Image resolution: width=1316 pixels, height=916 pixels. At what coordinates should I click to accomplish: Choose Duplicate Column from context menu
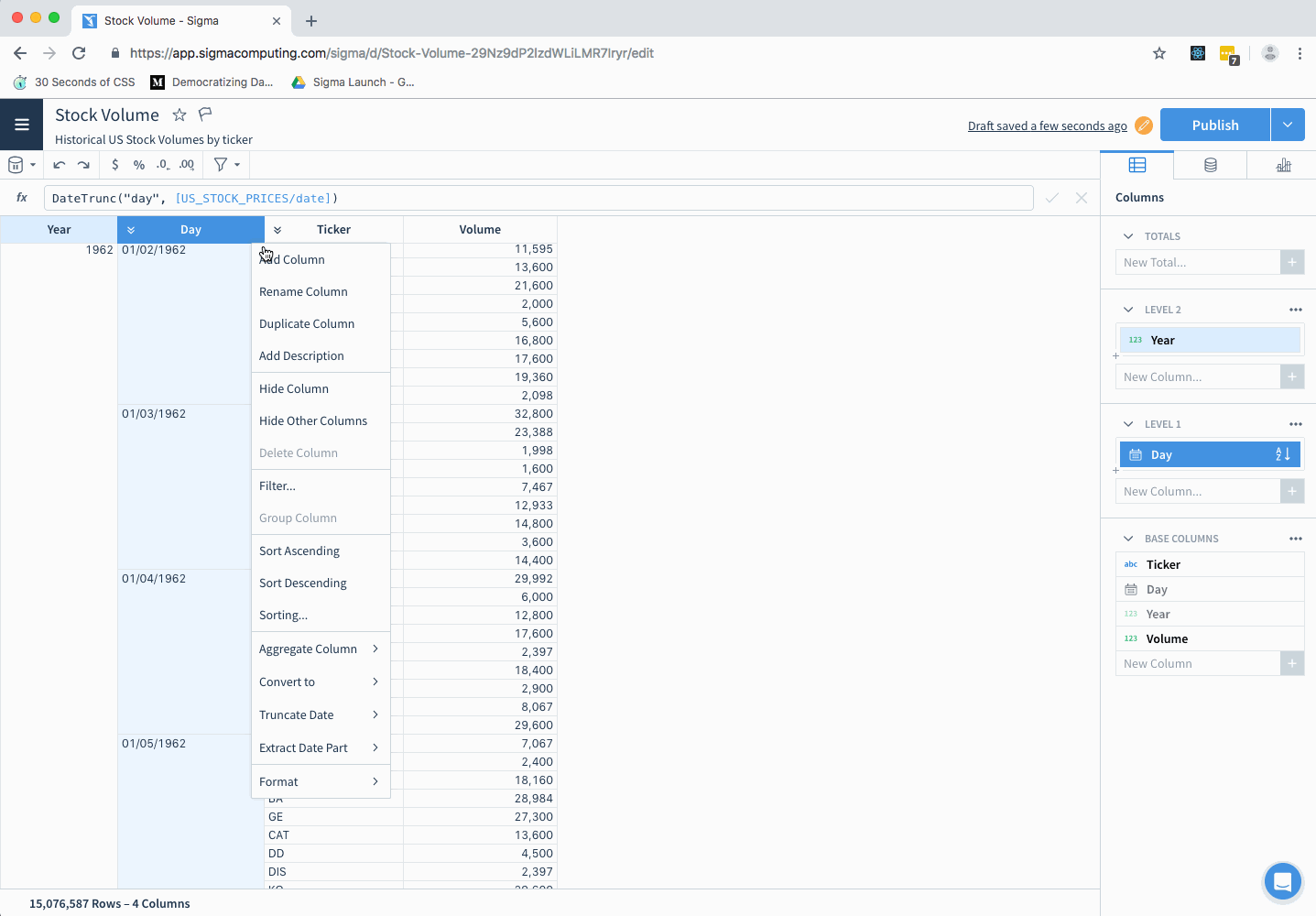pyautogui.click(x=321, y=323)
